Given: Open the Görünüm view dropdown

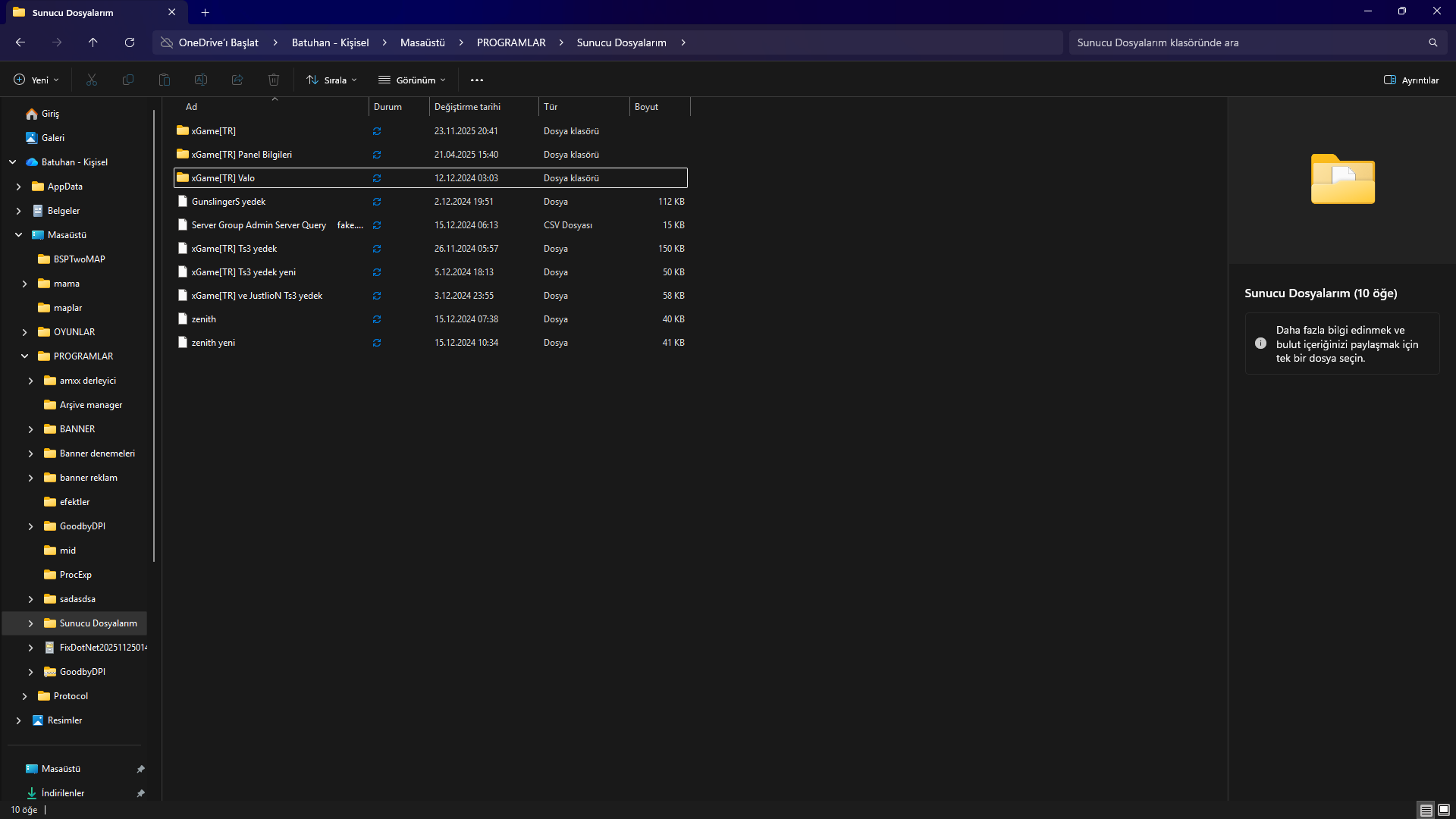Looking at the screenshot, I should coord(412,80).
